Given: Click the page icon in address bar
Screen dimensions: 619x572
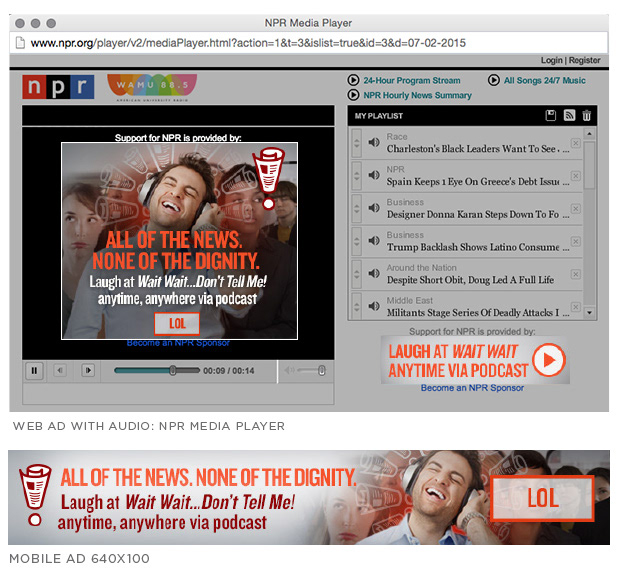Looking at the screenshot, I should click(x=20, y=43).
